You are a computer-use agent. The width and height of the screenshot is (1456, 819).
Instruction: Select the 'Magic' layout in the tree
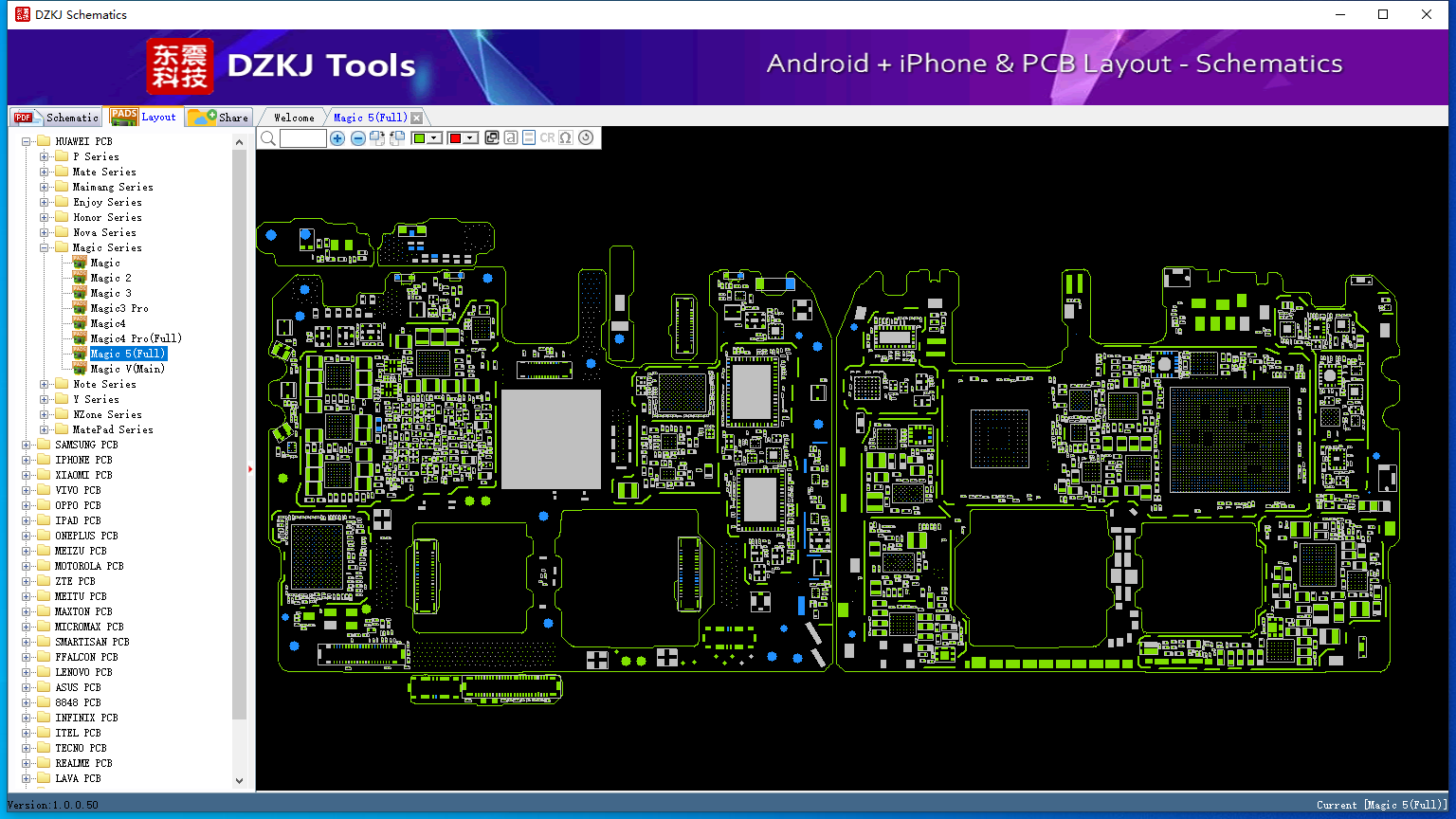click(105, 263)
